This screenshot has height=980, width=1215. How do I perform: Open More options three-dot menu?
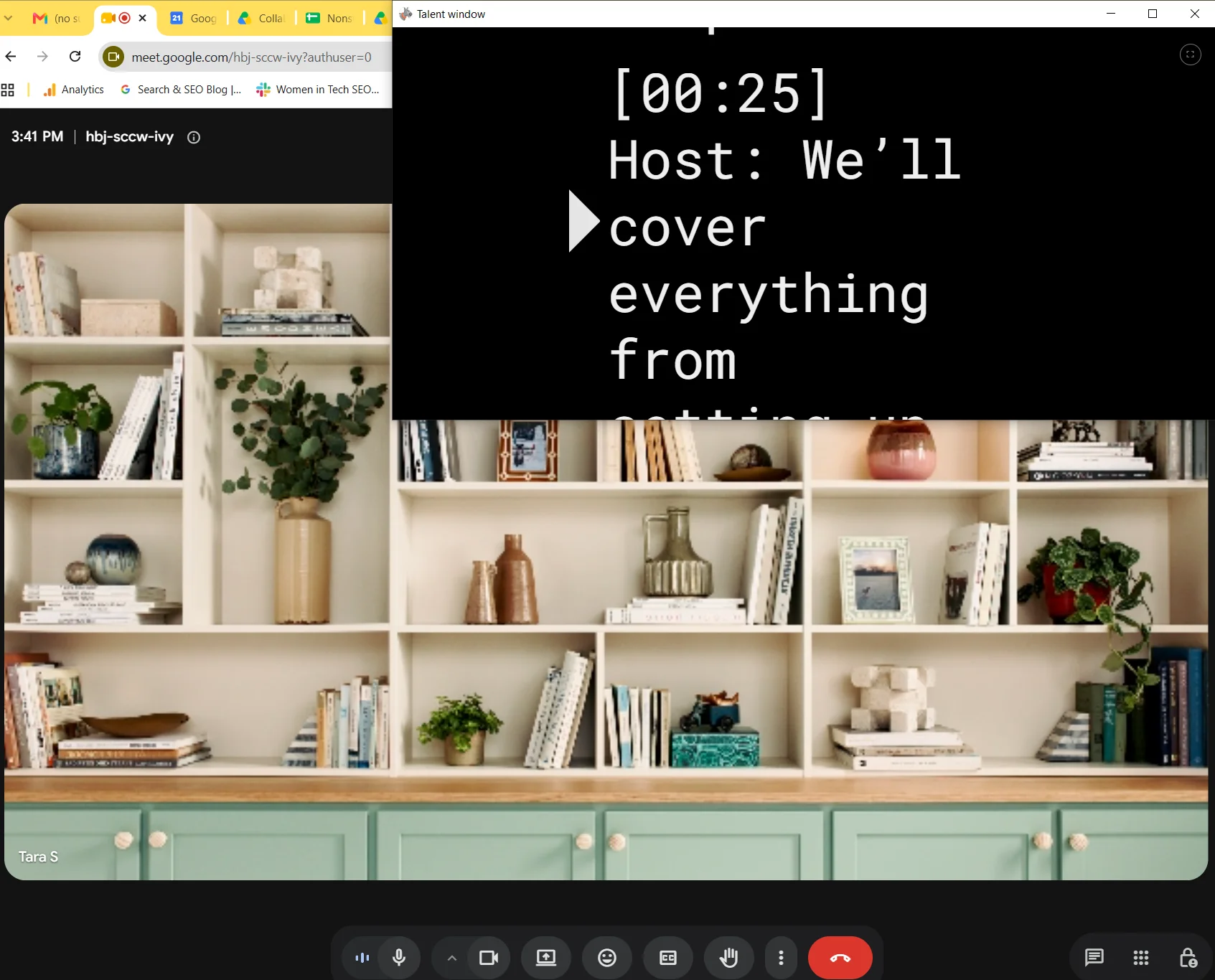pyautogui.click(x=781, y=958)
